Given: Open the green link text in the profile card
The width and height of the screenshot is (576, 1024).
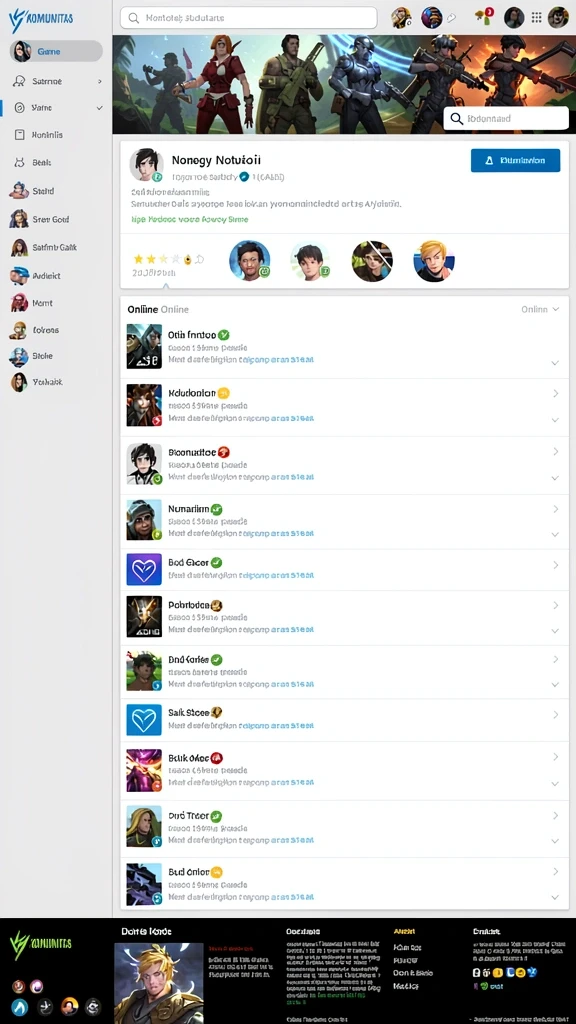Looking at the screenshot, I should click(x=190, y=219).
